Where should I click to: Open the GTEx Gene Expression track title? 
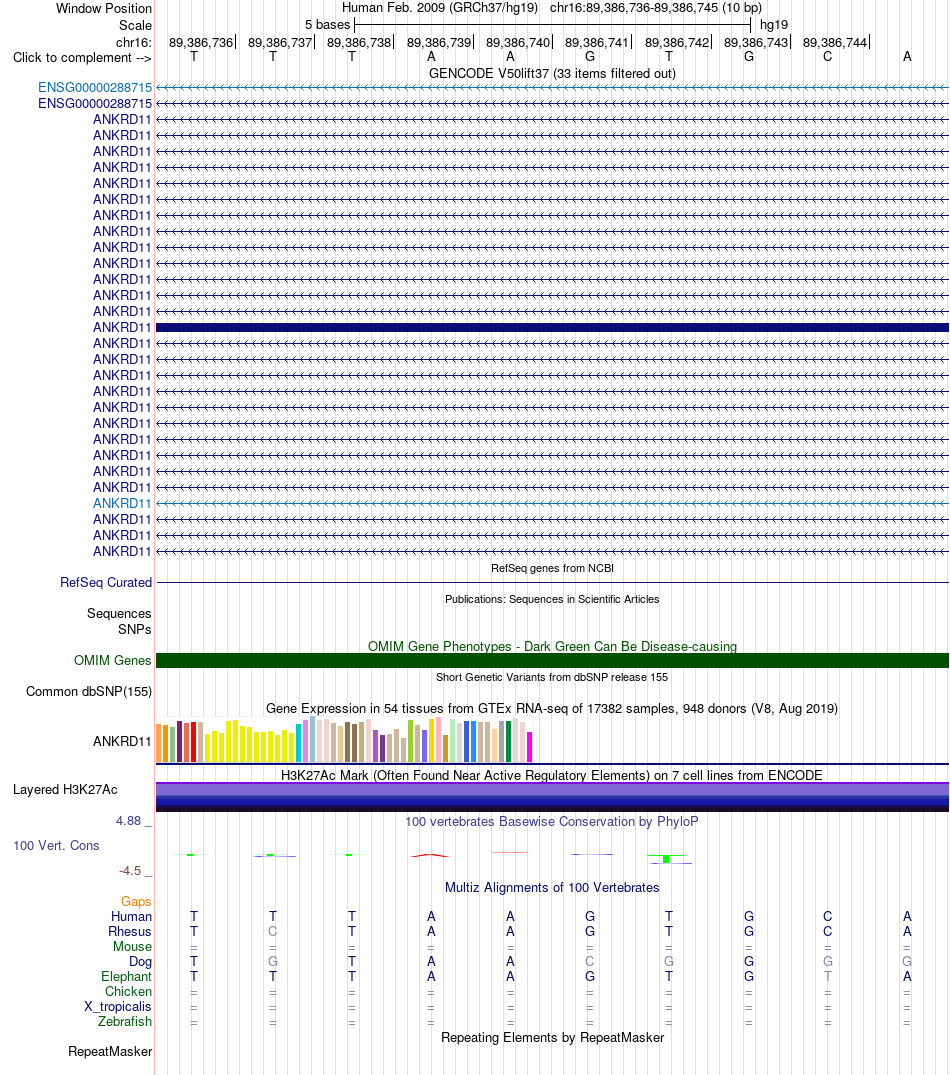tap(552, 708)
